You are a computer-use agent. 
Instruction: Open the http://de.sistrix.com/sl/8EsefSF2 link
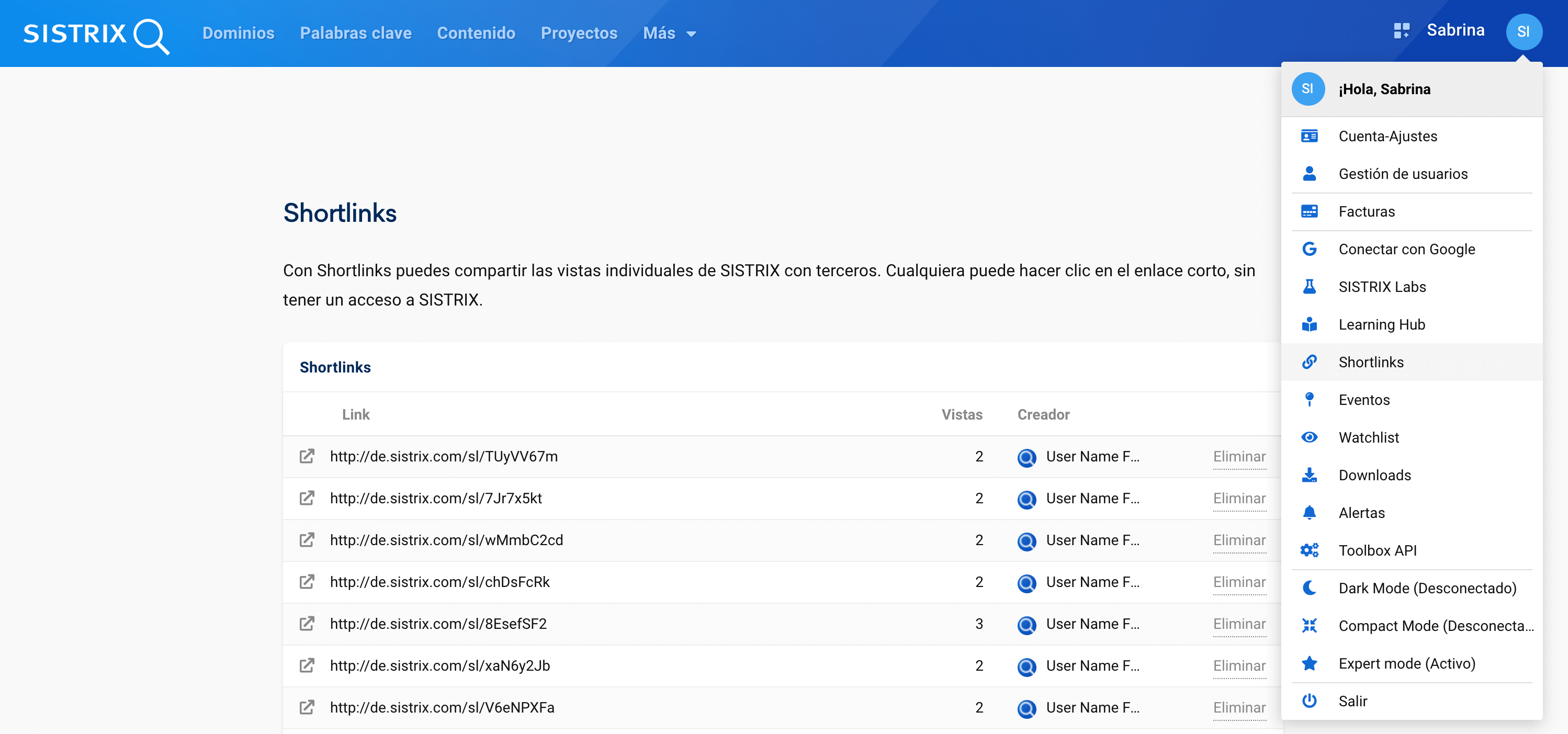pyautogui.click(x=438, y=624)
